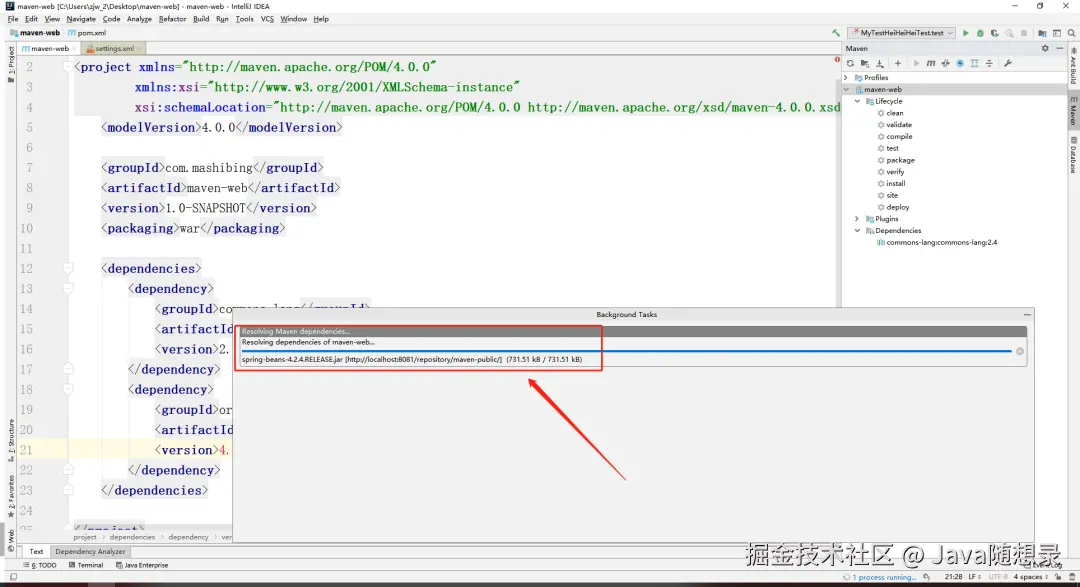Click Show Dependencies diagram icon in Maven
The height and width of the screenshot is (587, 1080).
(x=975, y=63)
